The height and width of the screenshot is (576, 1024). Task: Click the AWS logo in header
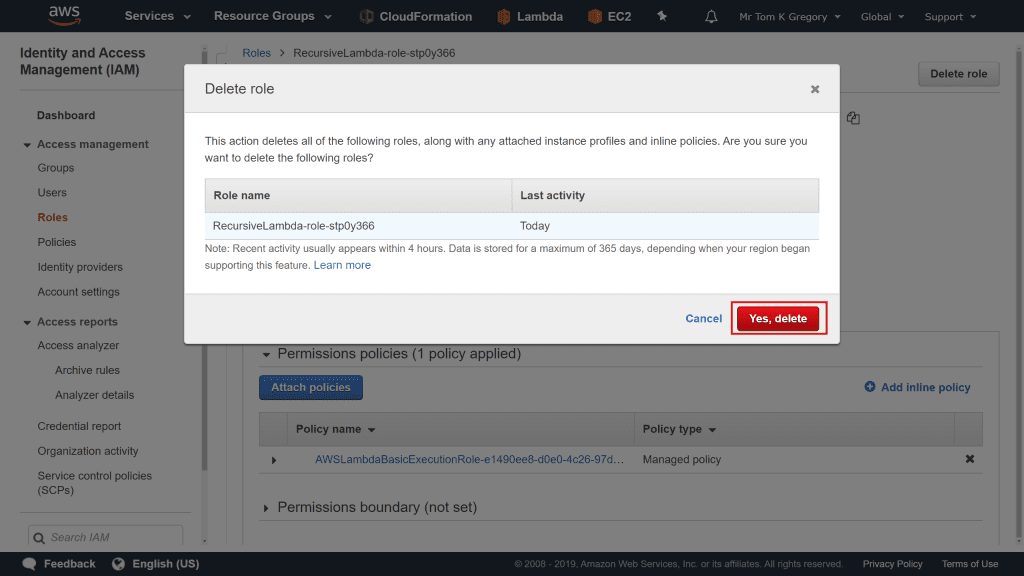65,16
